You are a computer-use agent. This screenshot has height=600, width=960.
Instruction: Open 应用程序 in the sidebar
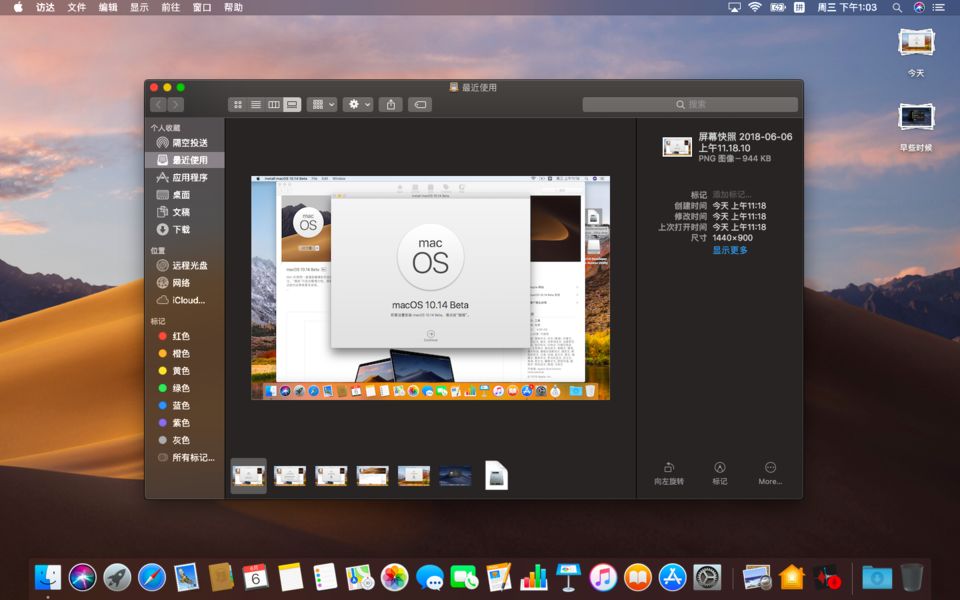(x=184, y=178)
